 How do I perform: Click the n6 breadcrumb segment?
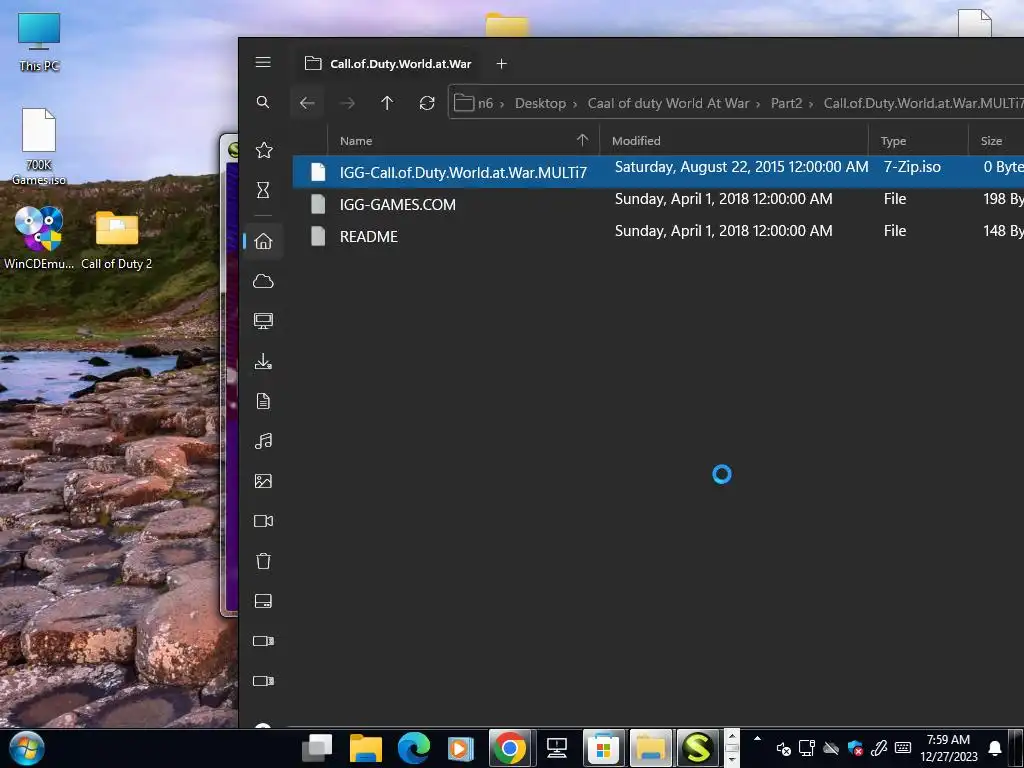[x=485, y=103]
